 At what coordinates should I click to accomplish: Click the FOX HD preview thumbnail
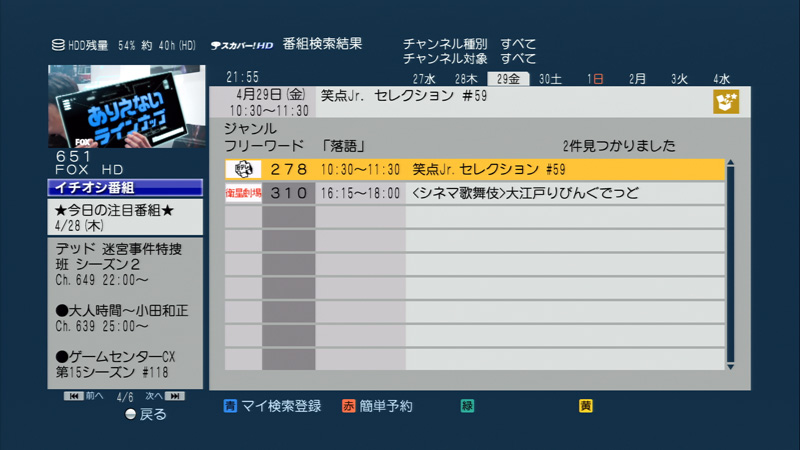click(x=127, y=107)
